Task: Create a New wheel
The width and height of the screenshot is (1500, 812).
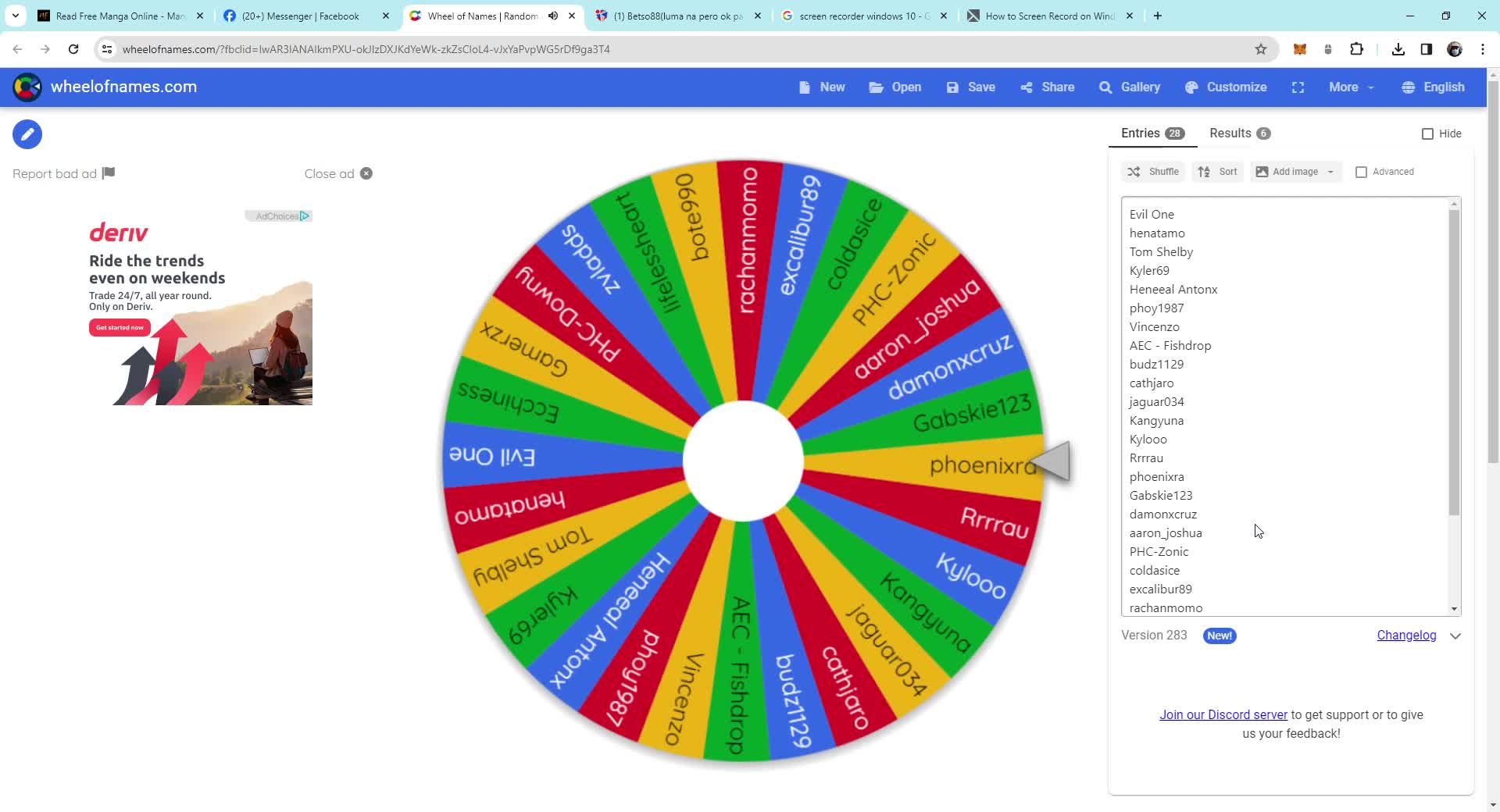Action: 822,87
